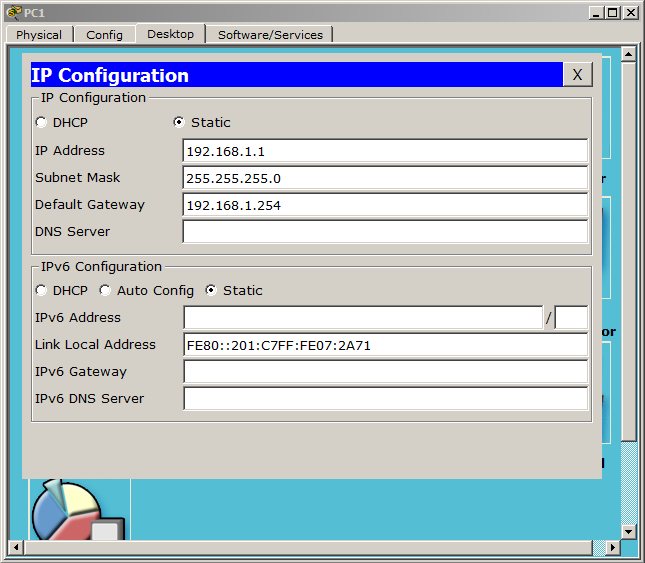Minimize the PC1 window
The width and height of the screenshot is (645, 563).
coord(596,13)
